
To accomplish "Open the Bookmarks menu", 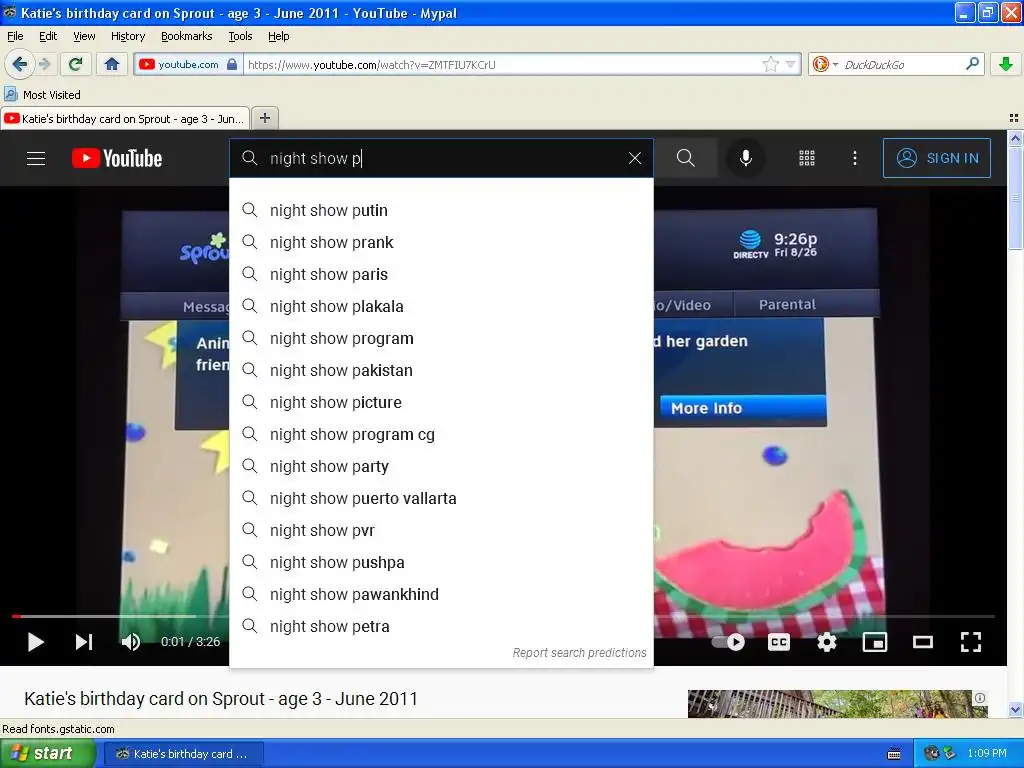I will (x=187, y=36).
